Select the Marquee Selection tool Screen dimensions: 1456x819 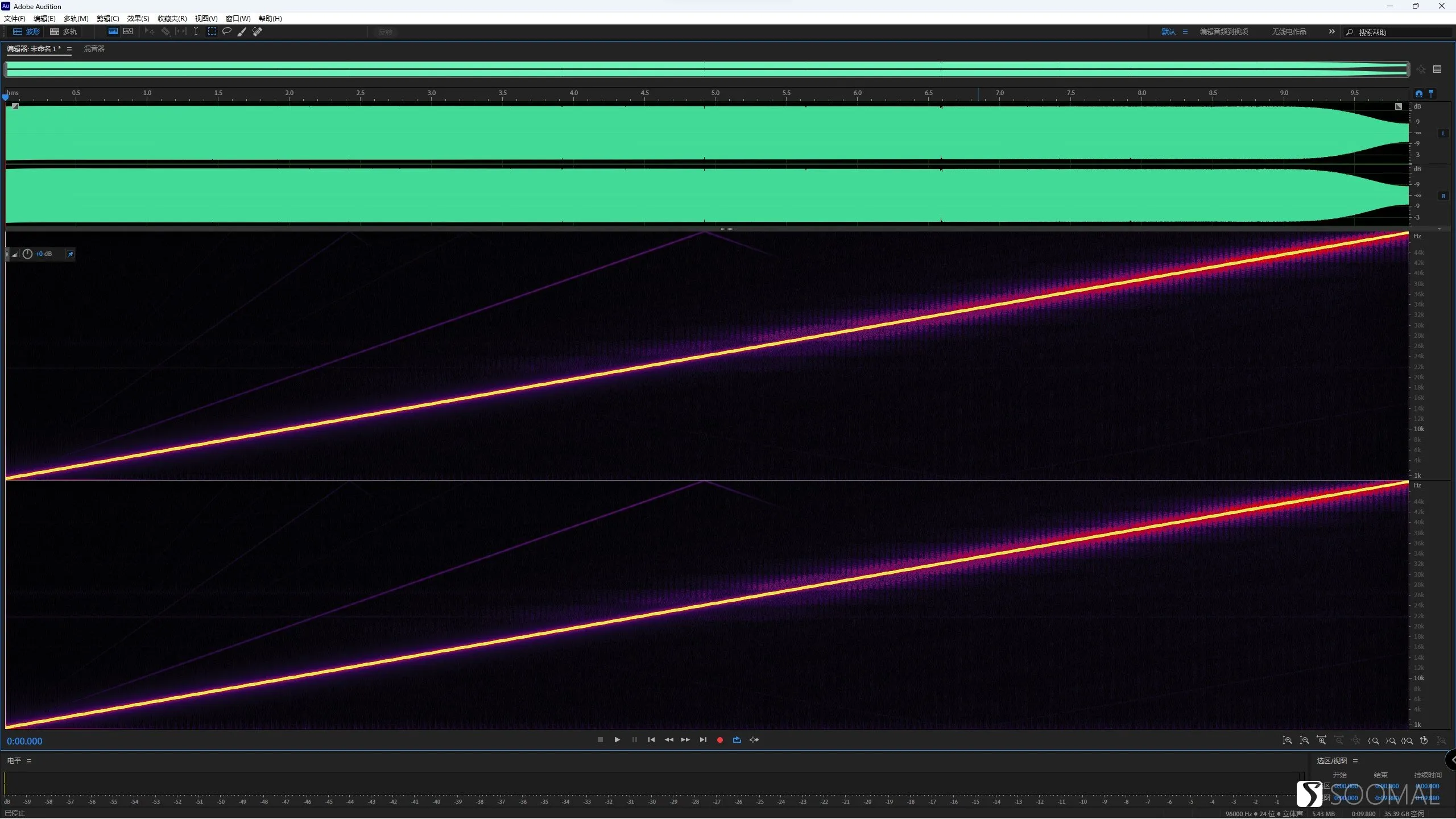tap(212, 32)
